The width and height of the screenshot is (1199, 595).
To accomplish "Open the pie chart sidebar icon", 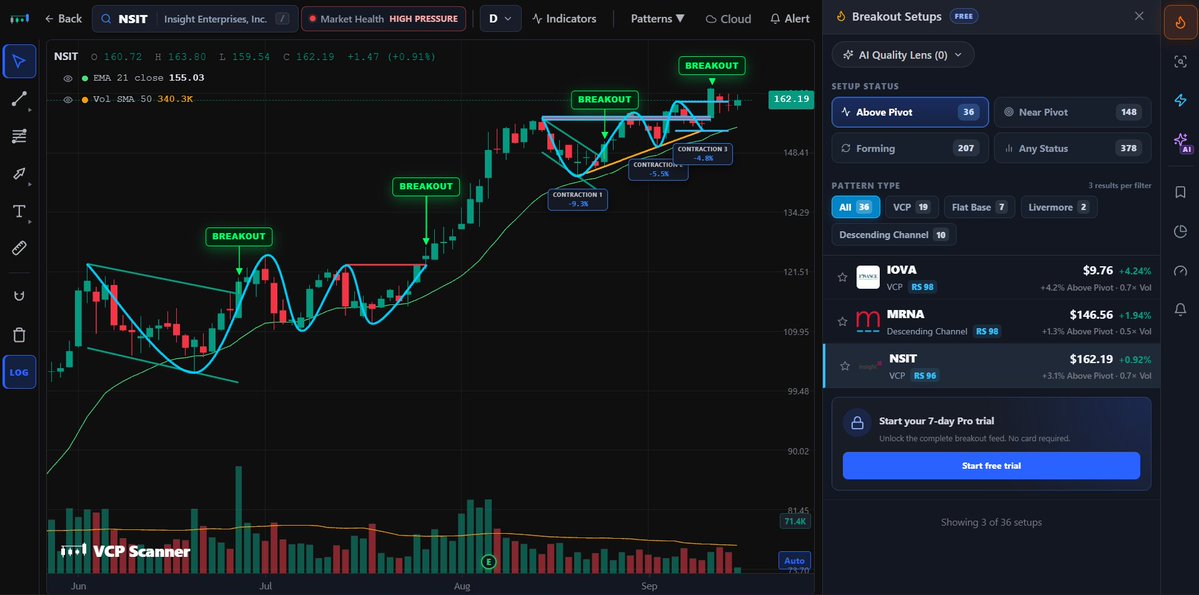I will coord(1180,231).
